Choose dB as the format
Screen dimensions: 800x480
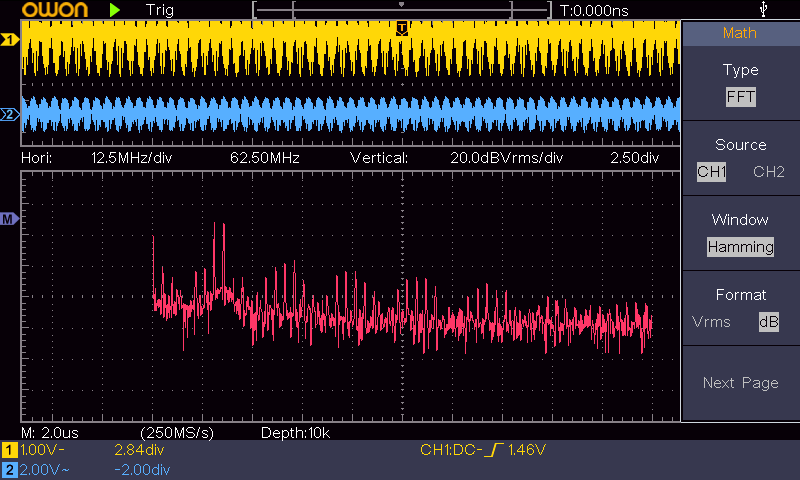point(768,322)
